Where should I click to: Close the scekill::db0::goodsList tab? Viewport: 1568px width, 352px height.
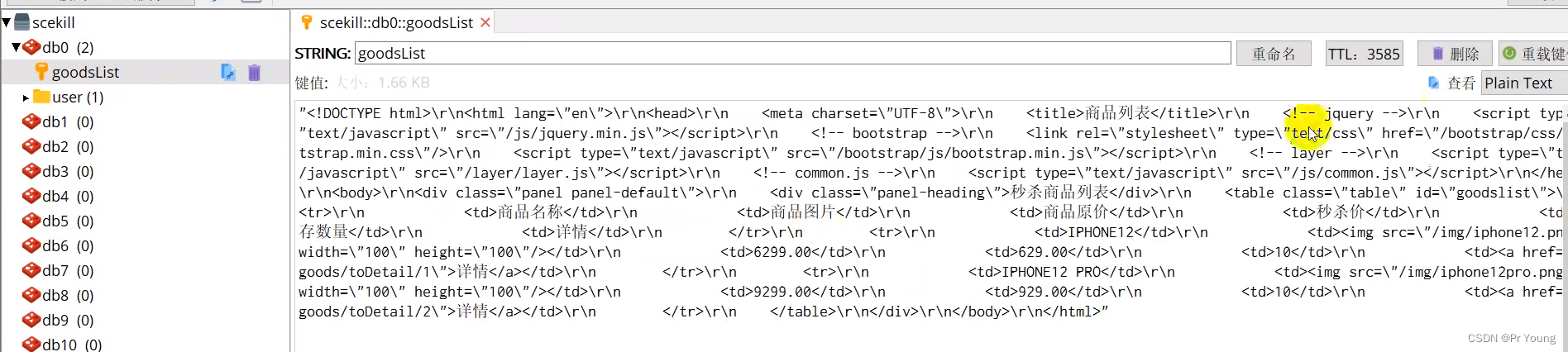485,22
